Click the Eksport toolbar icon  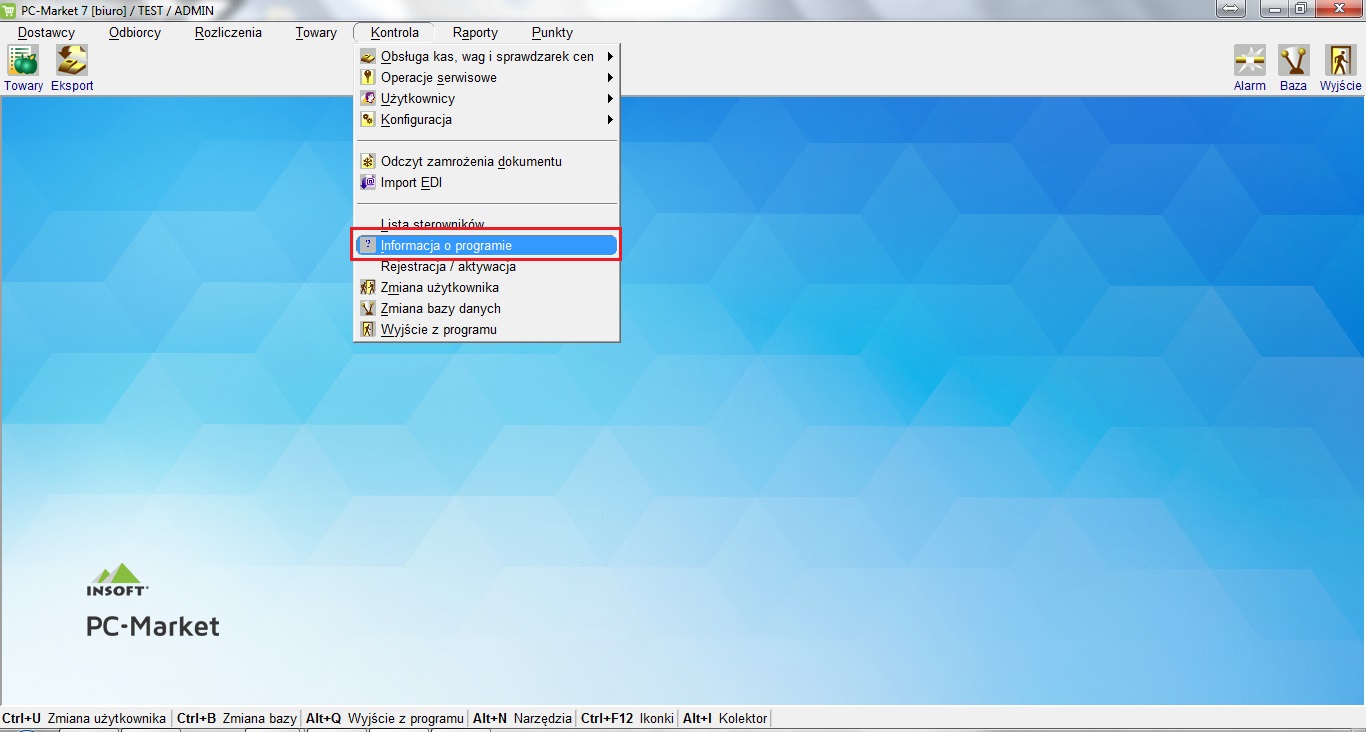point(72,61)
